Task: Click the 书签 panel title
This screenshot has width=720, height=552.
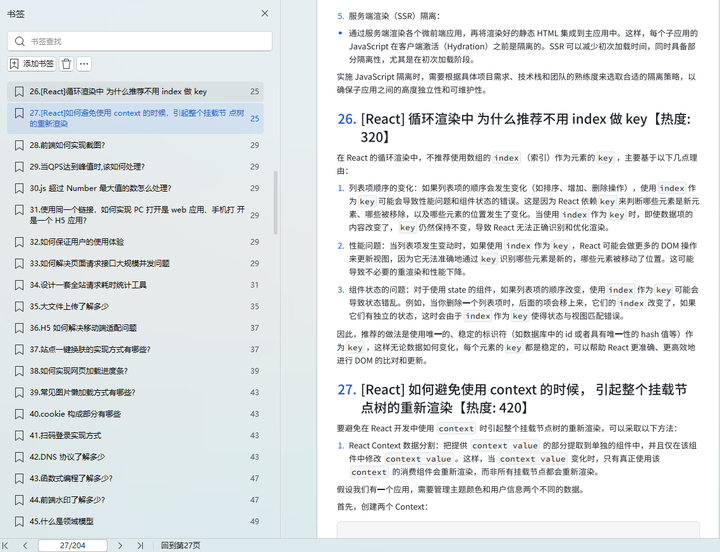Action: tap(16, 14)
